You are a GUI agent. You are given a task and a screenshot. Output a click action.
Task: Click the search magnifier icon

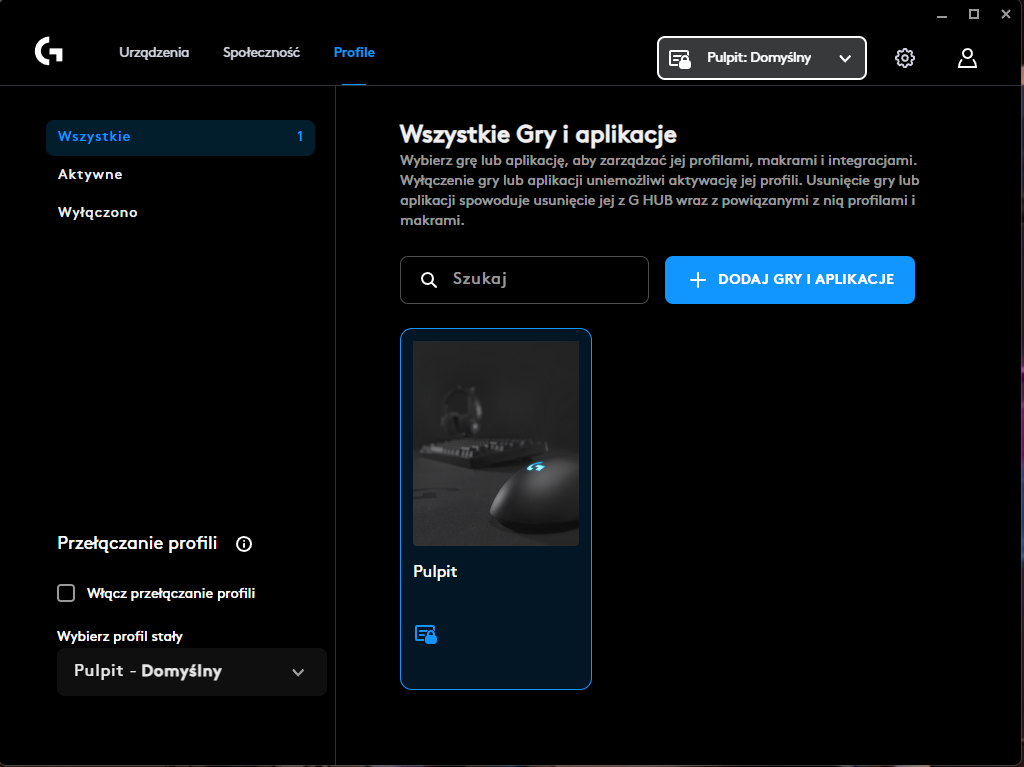[427, 280]
